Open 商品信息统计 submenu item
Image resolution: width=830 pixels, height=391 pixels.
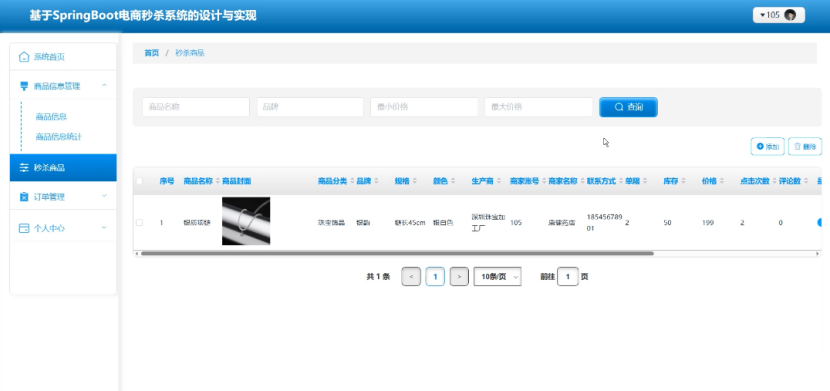[58, 137]
